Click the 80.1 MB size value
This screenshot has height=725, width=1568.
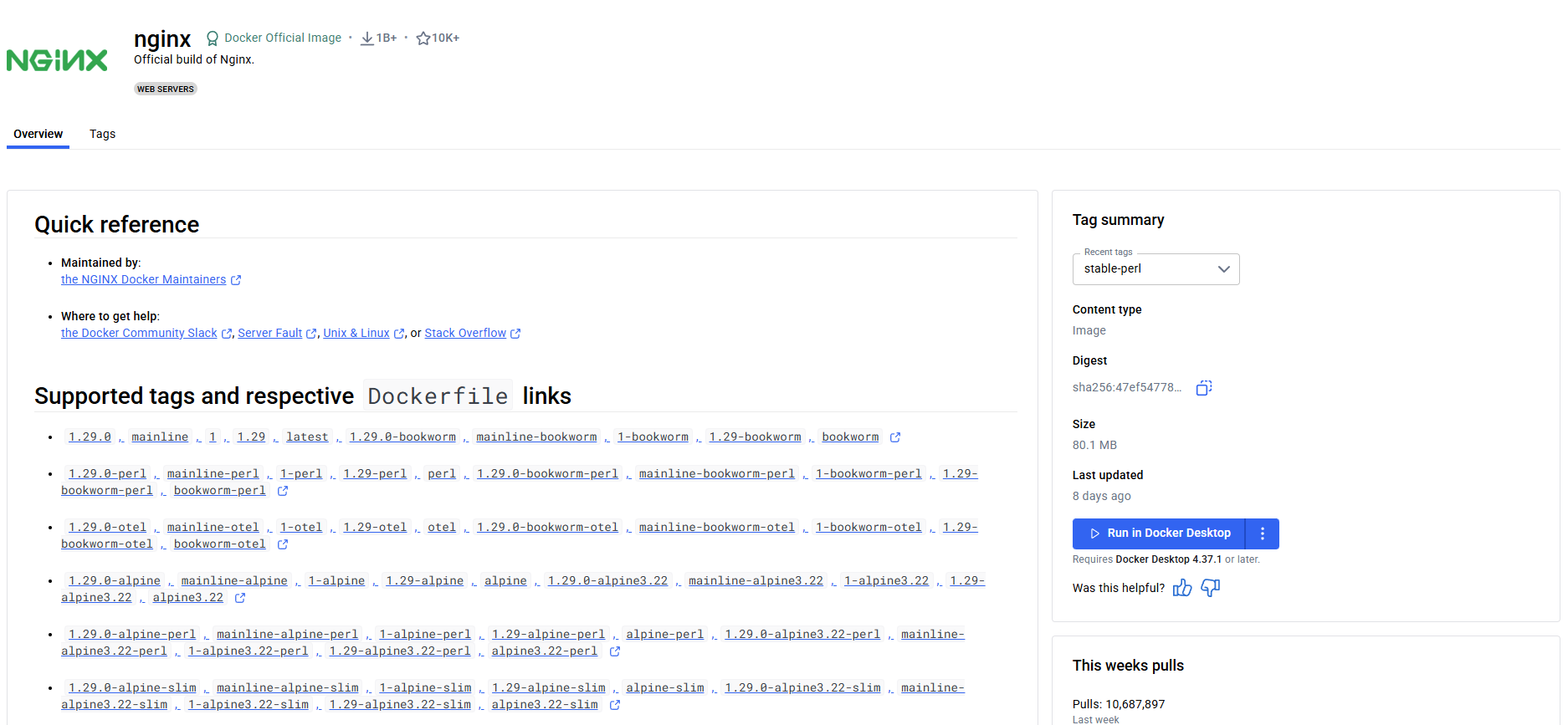(x=1094, y=445)
